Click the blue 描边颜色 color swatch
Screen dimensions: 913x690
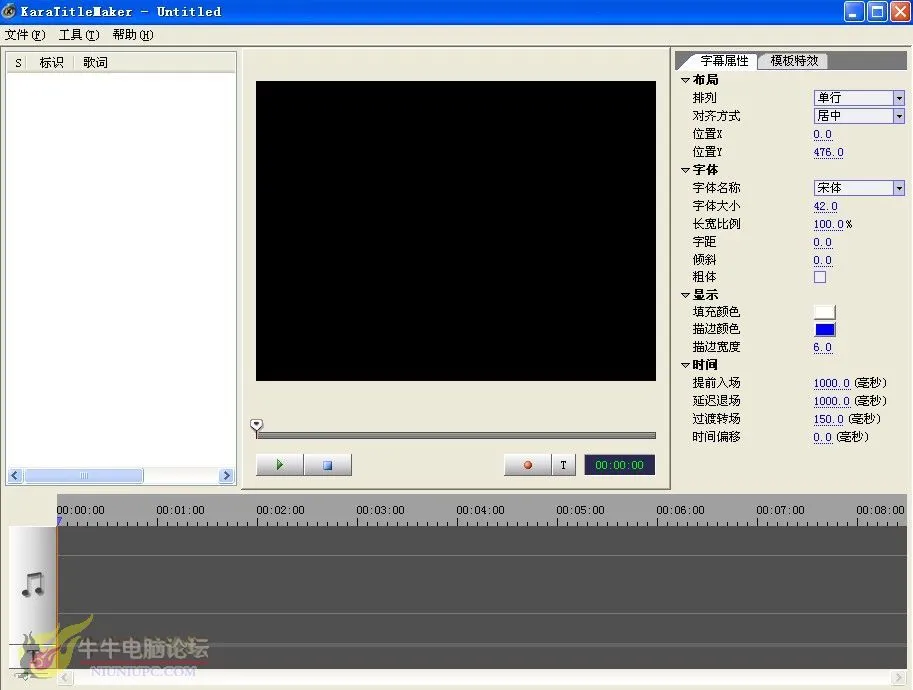[824, 330]
